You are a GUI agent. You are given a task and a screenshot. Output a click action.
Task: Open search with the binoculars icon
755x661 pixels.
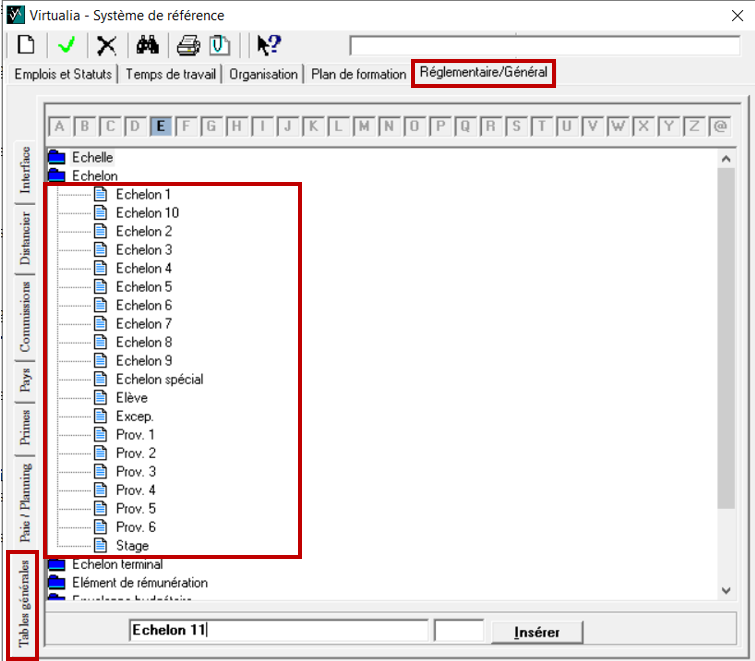click(x=148, y=45)
